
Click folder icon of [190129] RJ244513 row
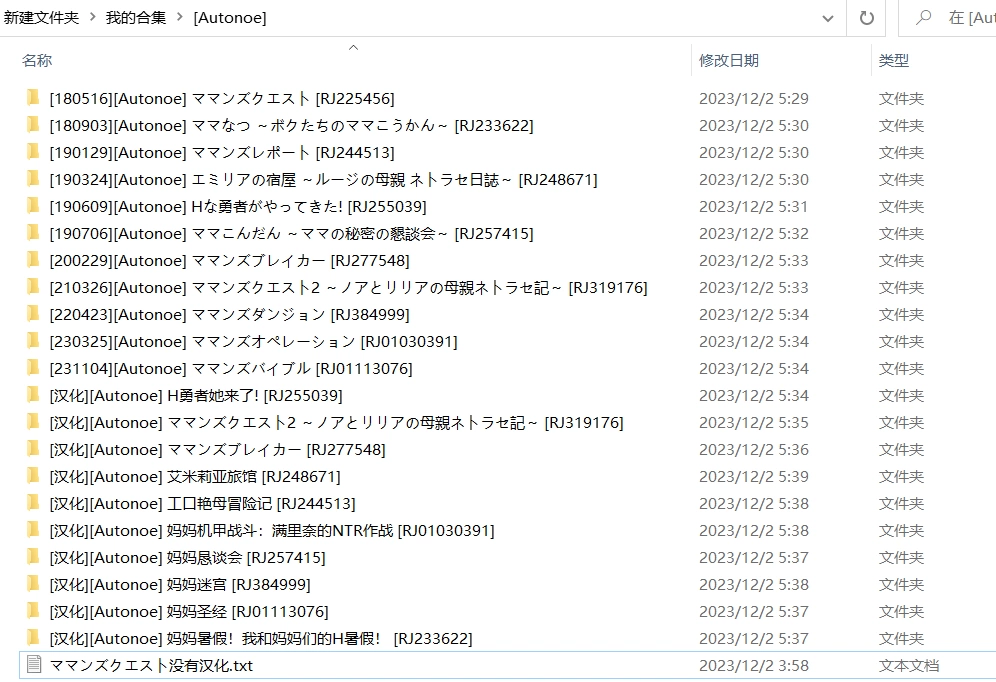click(x=33, y=152)
